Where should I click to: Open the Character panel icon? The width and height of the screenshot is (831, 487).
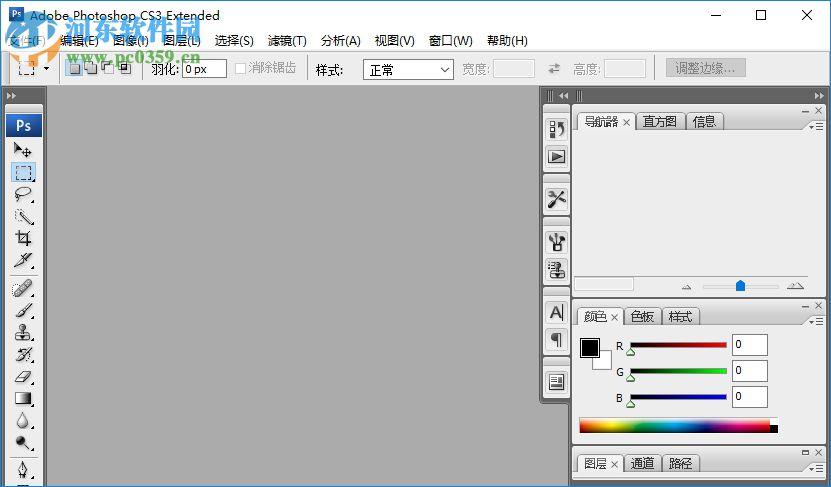coord(556,313)
